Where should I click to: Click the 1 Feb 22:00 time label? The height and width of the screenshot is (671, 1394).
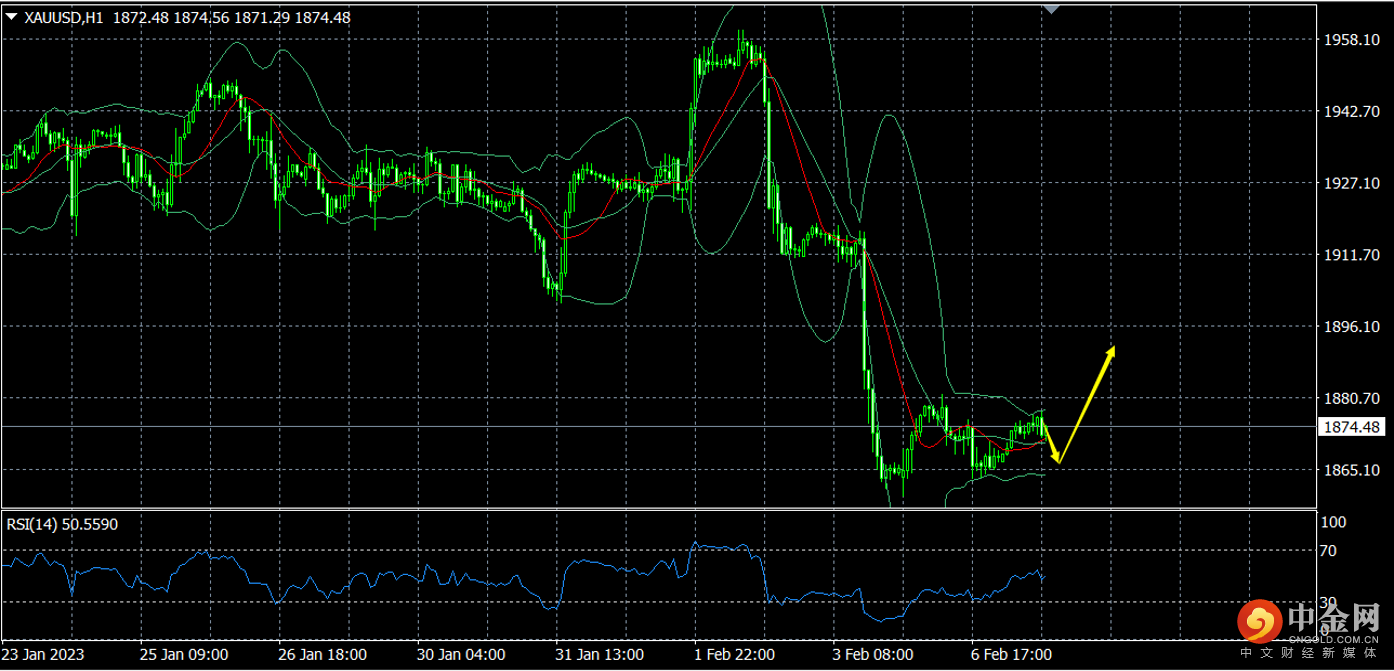tap(734, 655)
